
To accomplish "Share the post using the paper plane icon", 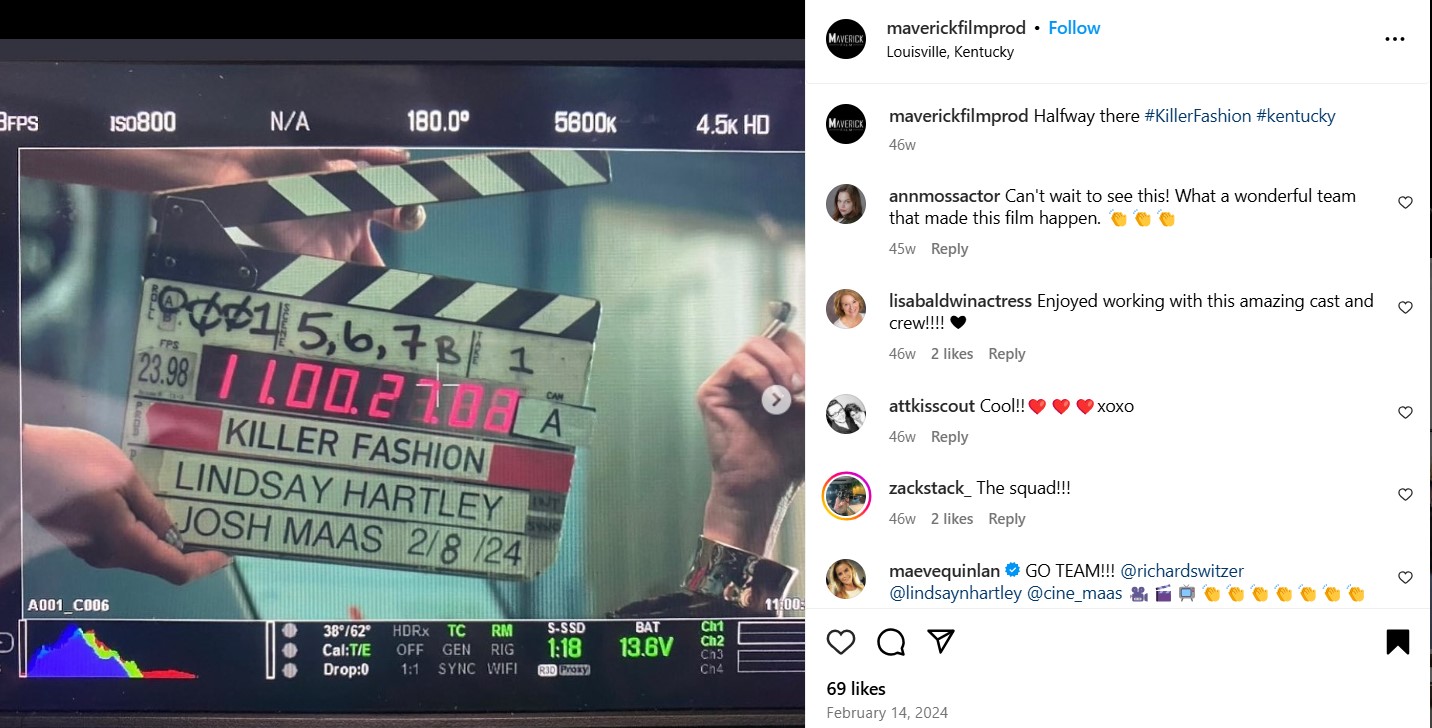I will point(939,641).
